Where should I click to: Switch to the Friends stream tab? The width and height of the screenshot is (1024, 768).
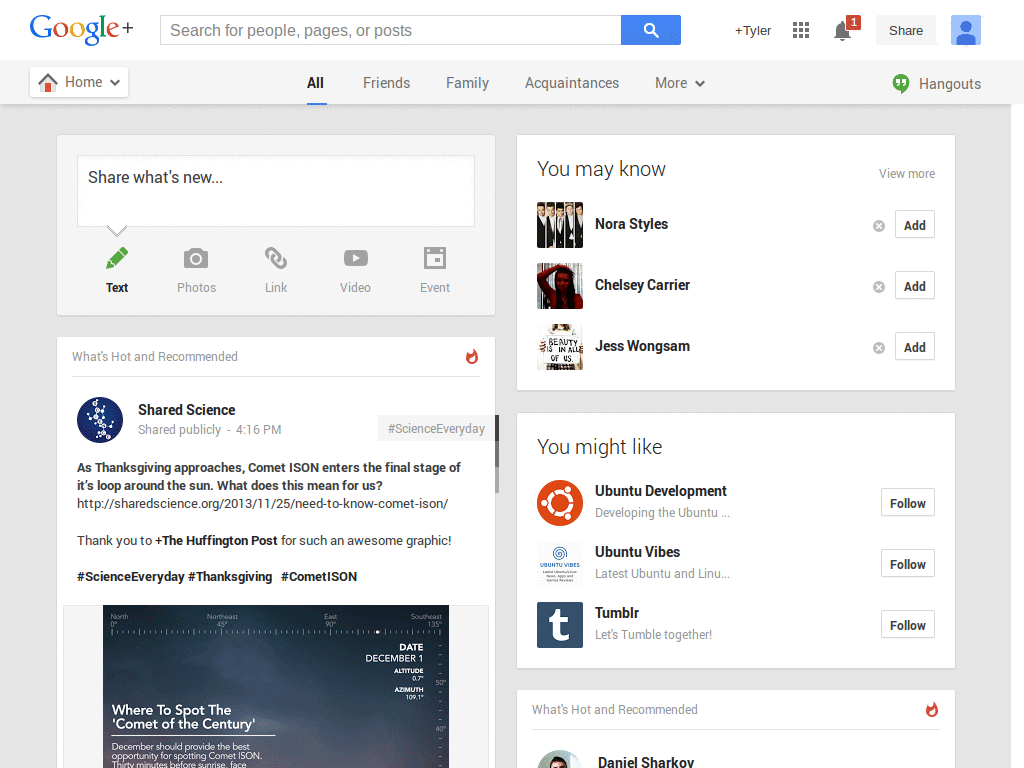(x=387, y=83)
